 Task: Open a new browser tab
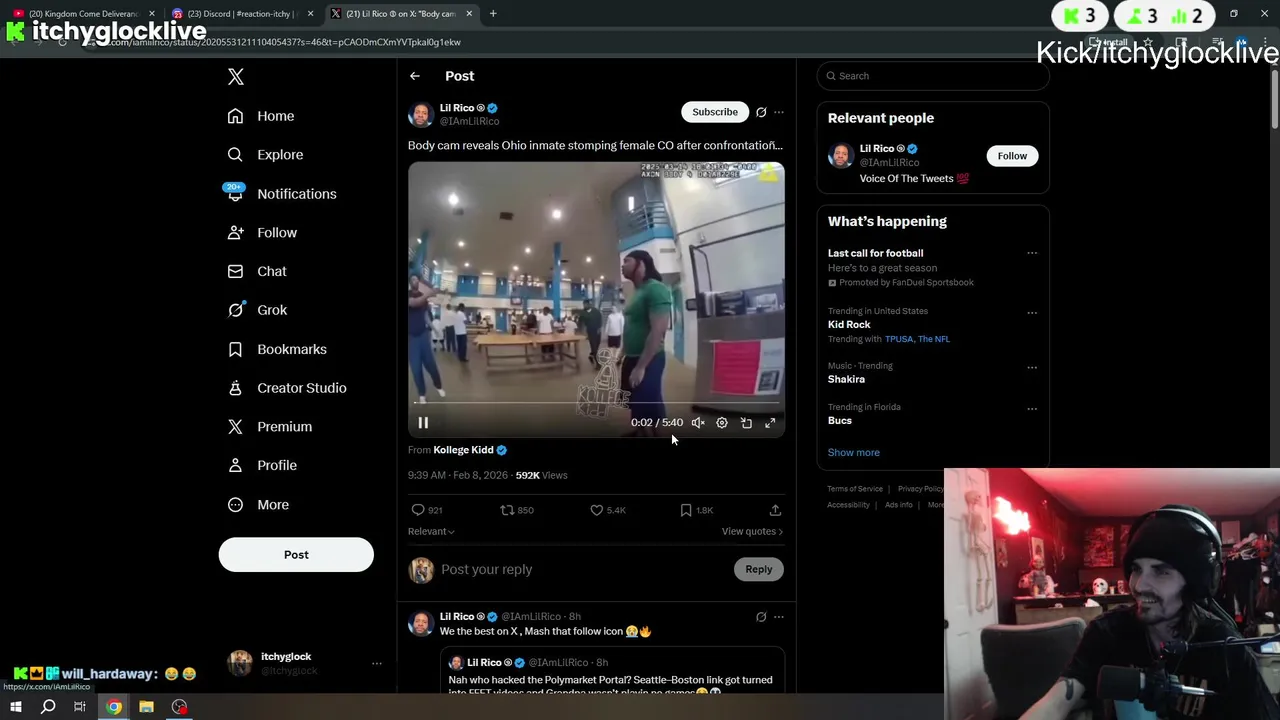pos(493,14)
